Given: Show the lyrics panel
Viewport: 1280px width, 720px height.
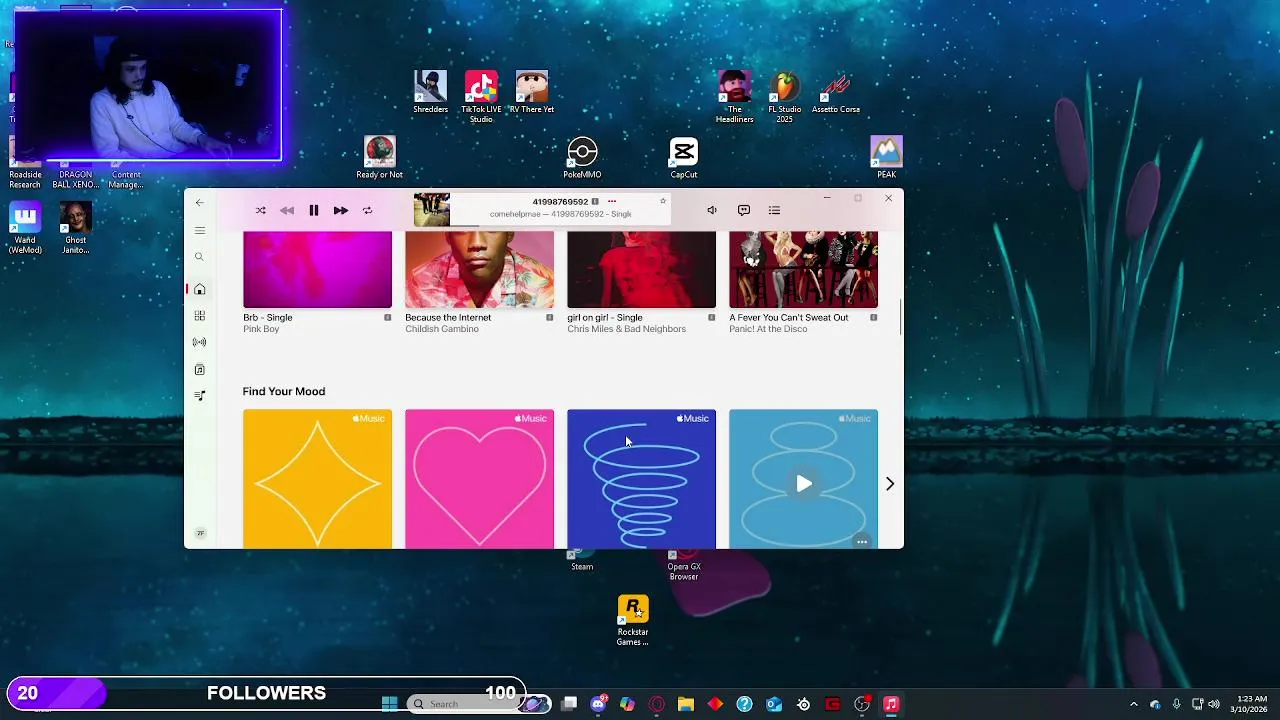Looking at the screenshot, I should point(743,211).
